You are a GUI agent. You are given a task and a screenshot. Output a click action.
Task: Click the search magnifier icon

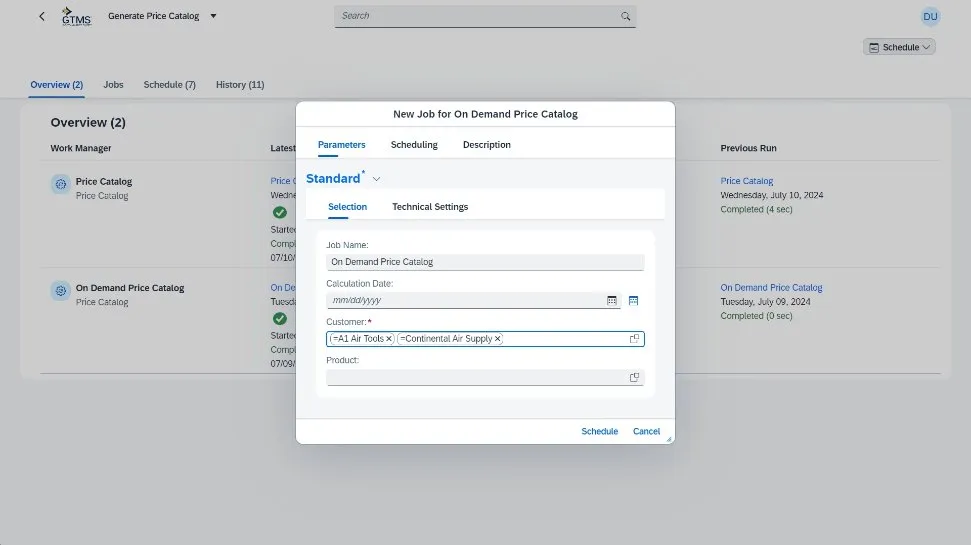pos(626,16)
